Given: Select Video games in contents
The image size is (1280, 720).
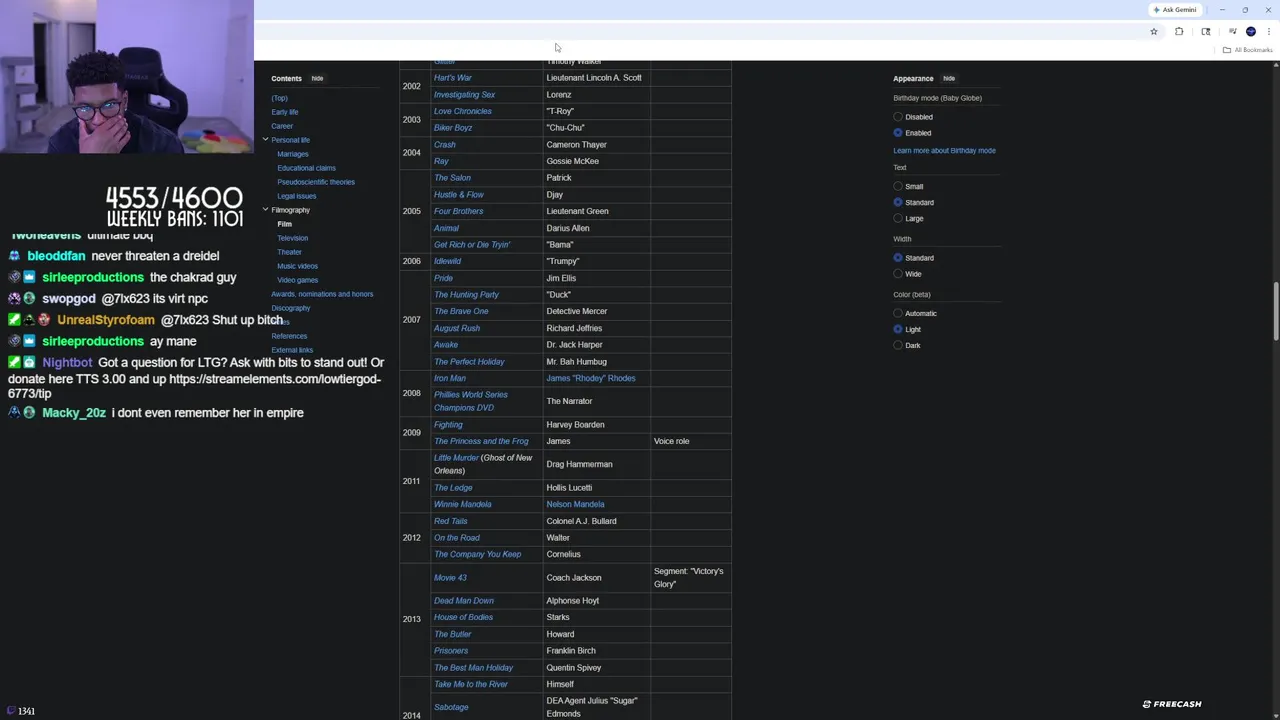Looking at the screenshot, I should [297, 280].
